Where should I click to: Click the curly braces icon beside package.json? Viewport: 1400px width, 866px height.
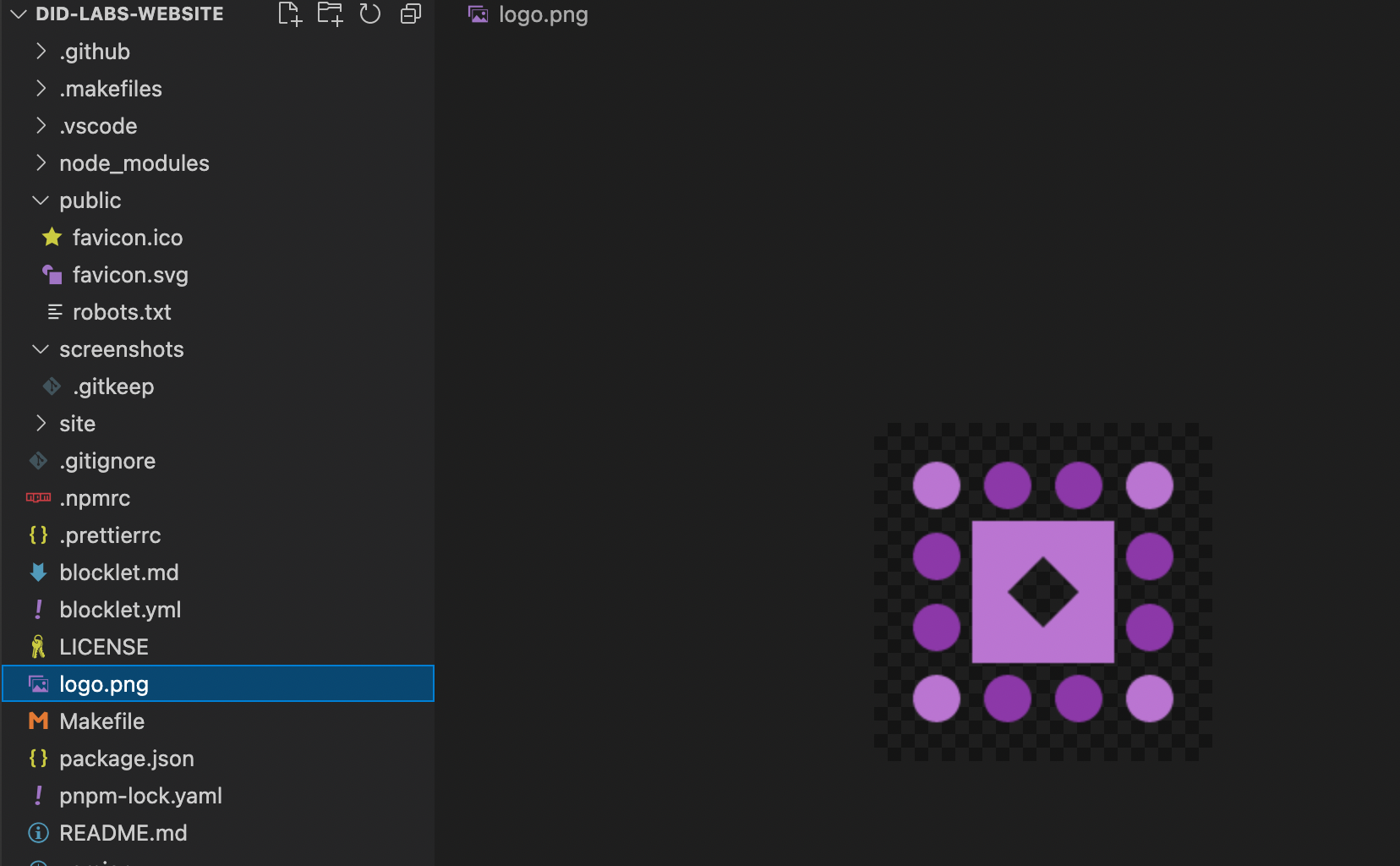[37, 759]
